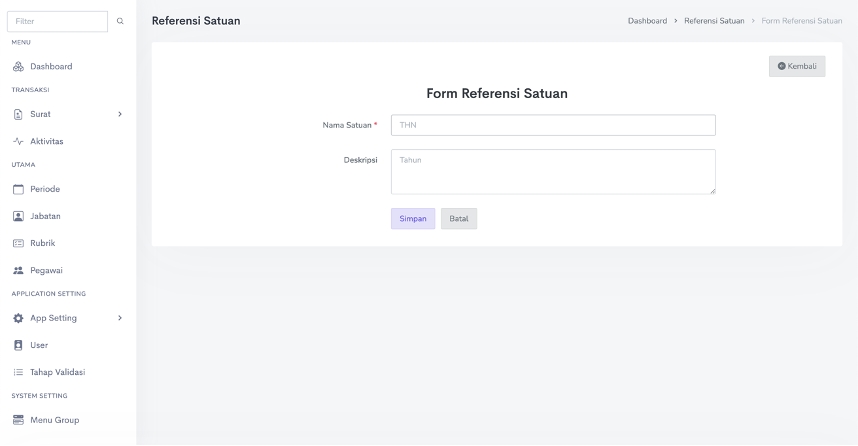Click the Rubrik icon in sidebar

tap(18, 243)
